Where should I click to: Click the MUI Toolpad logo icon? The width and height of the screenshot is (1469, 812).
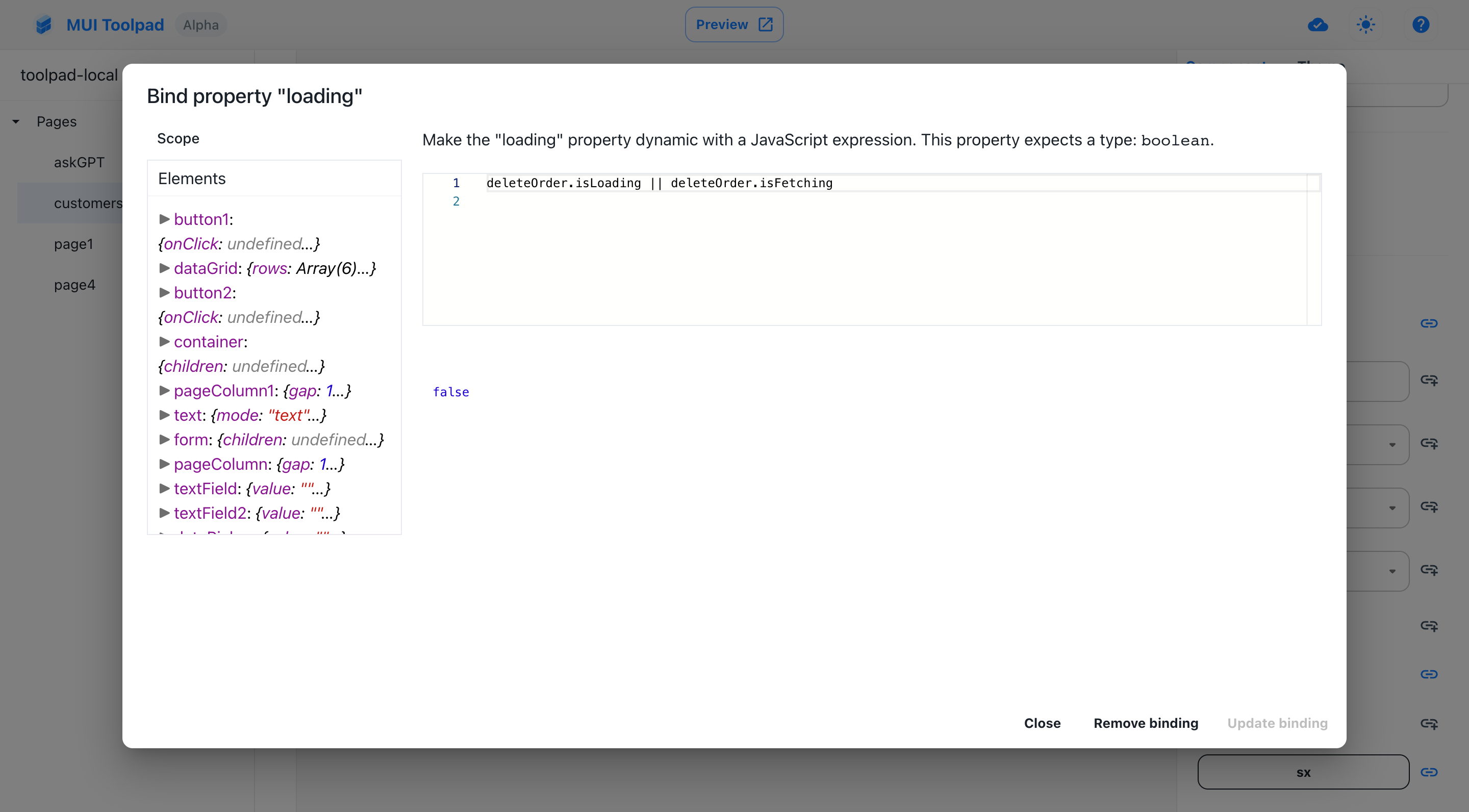tap(43, 24)
